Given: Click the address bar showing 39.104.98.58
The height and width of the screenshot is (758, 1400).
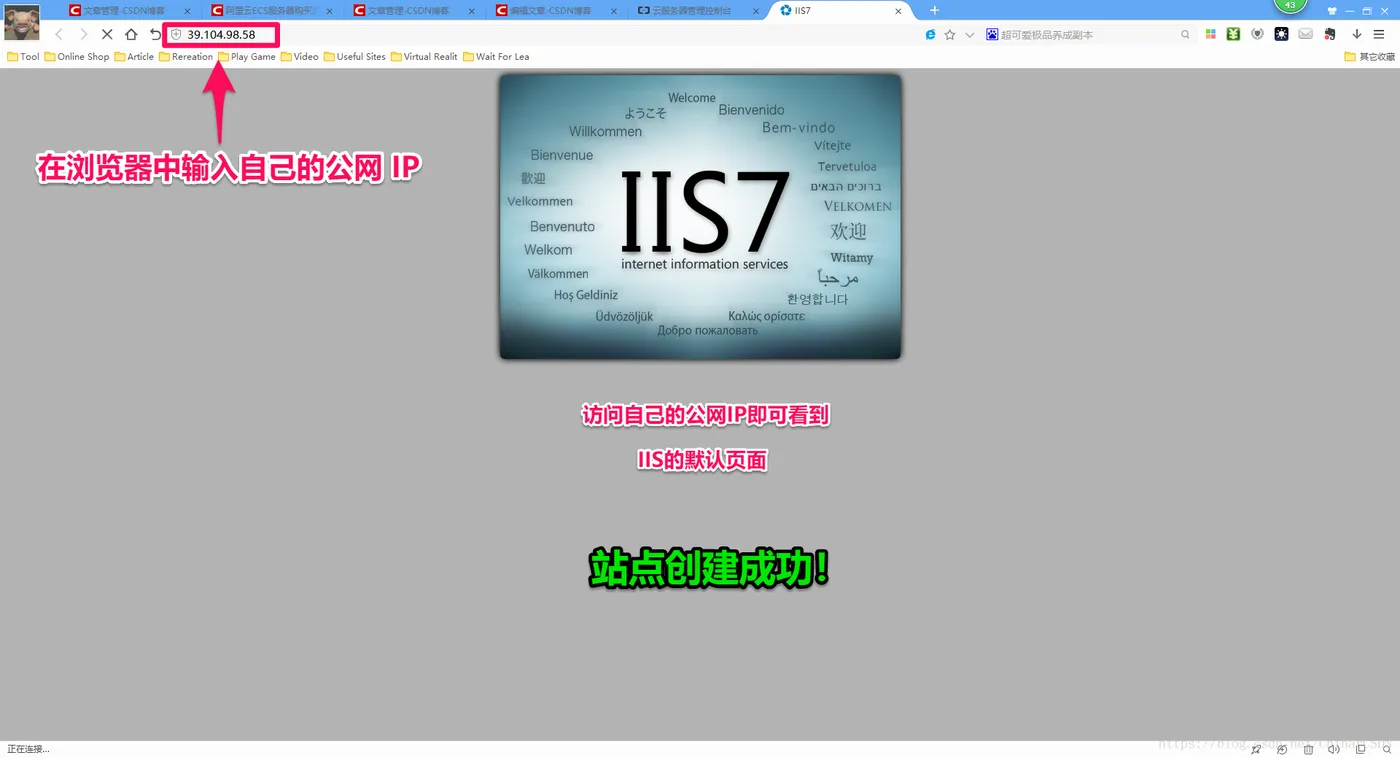Looking at the screenshot, I should [221, 34].
